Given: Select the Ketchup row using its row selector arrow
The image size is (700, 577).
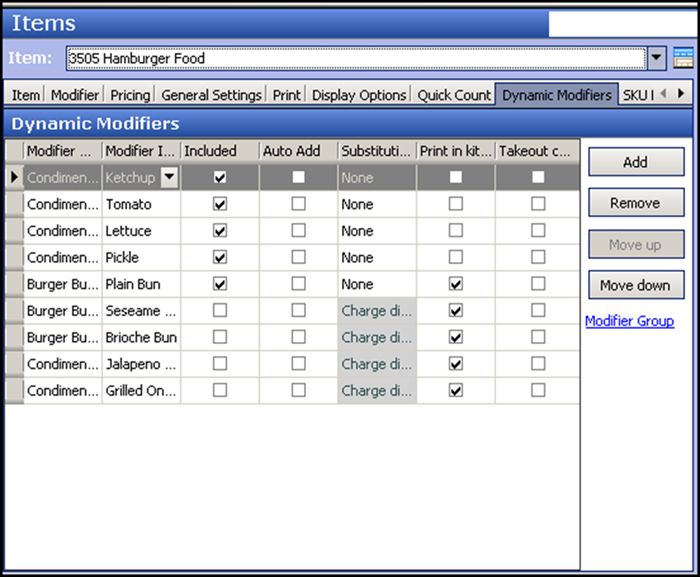Looking at the screenshot, I should pyautogui.click(x=14, y=177).
